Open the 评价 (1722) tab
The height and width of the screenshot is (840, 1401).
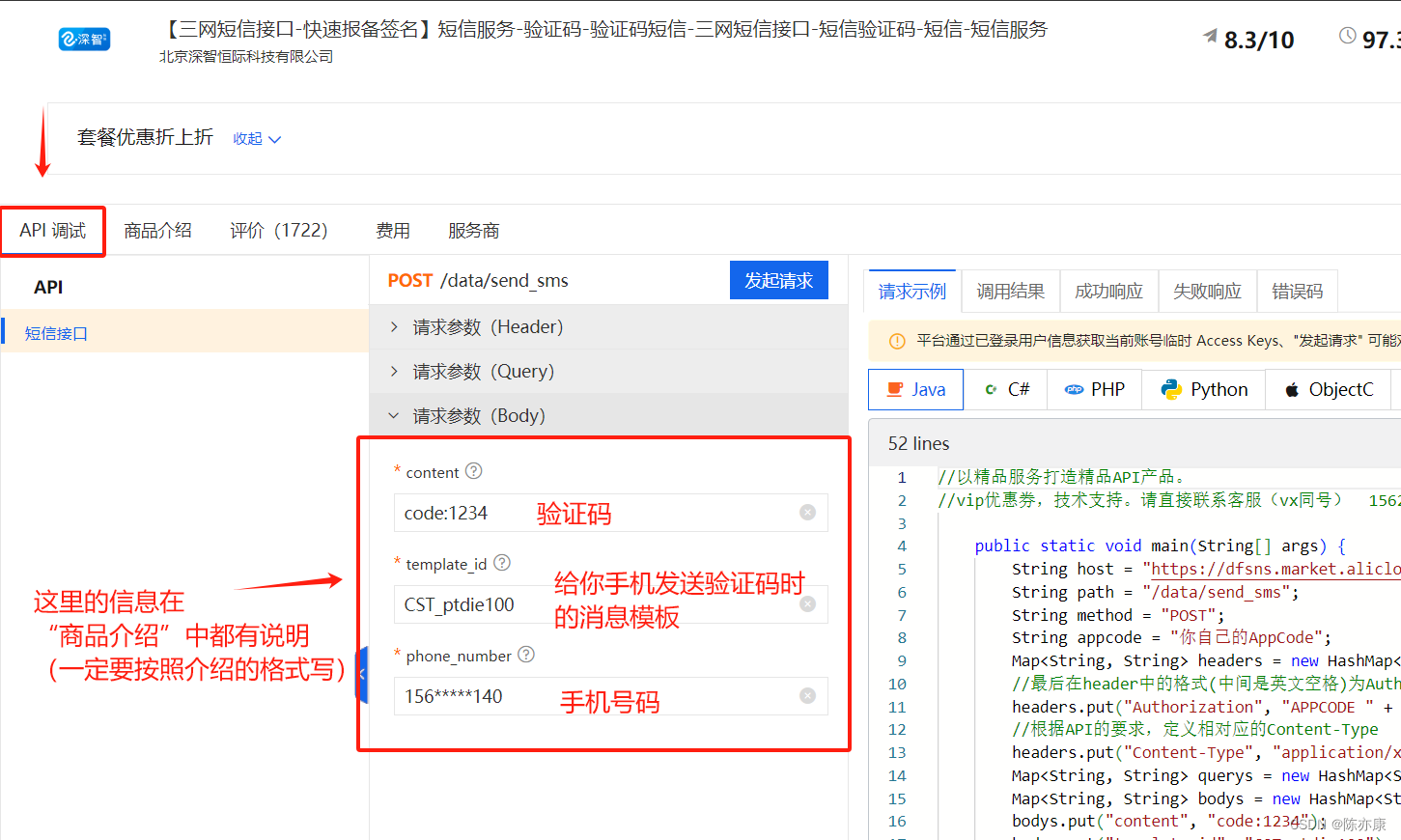(x=279, y=231)
